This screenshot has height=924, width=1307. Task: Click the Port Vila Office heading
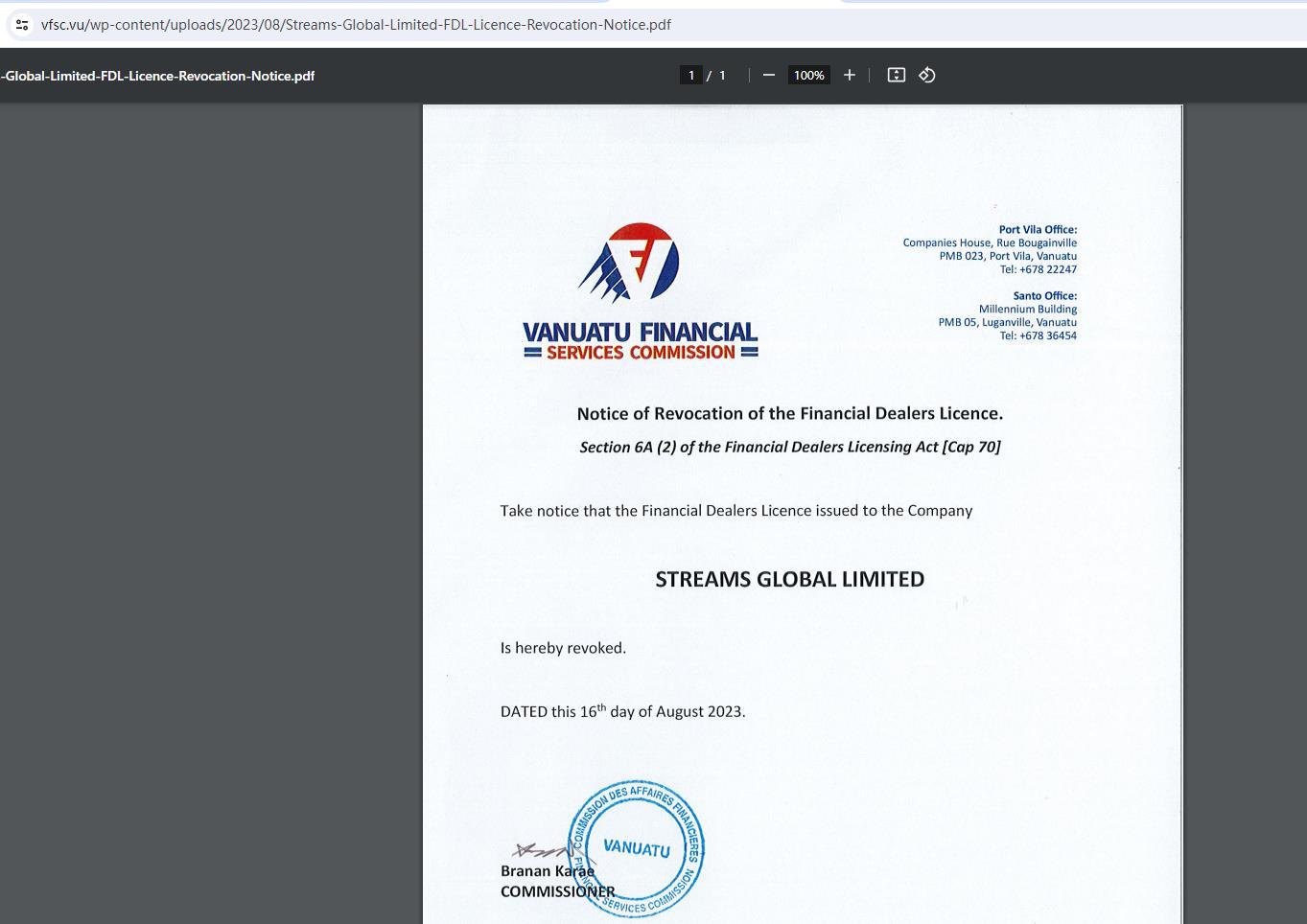1038,229
